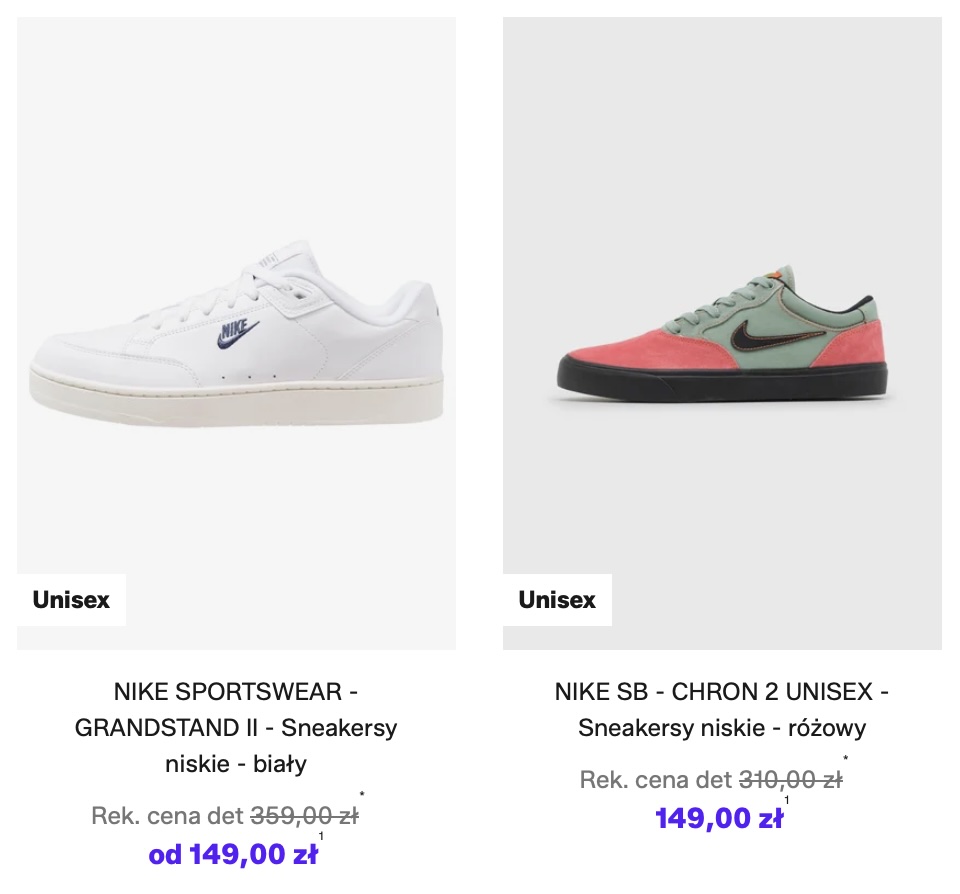Select Unisex badge on Grandstand II card

click(71, 600)
